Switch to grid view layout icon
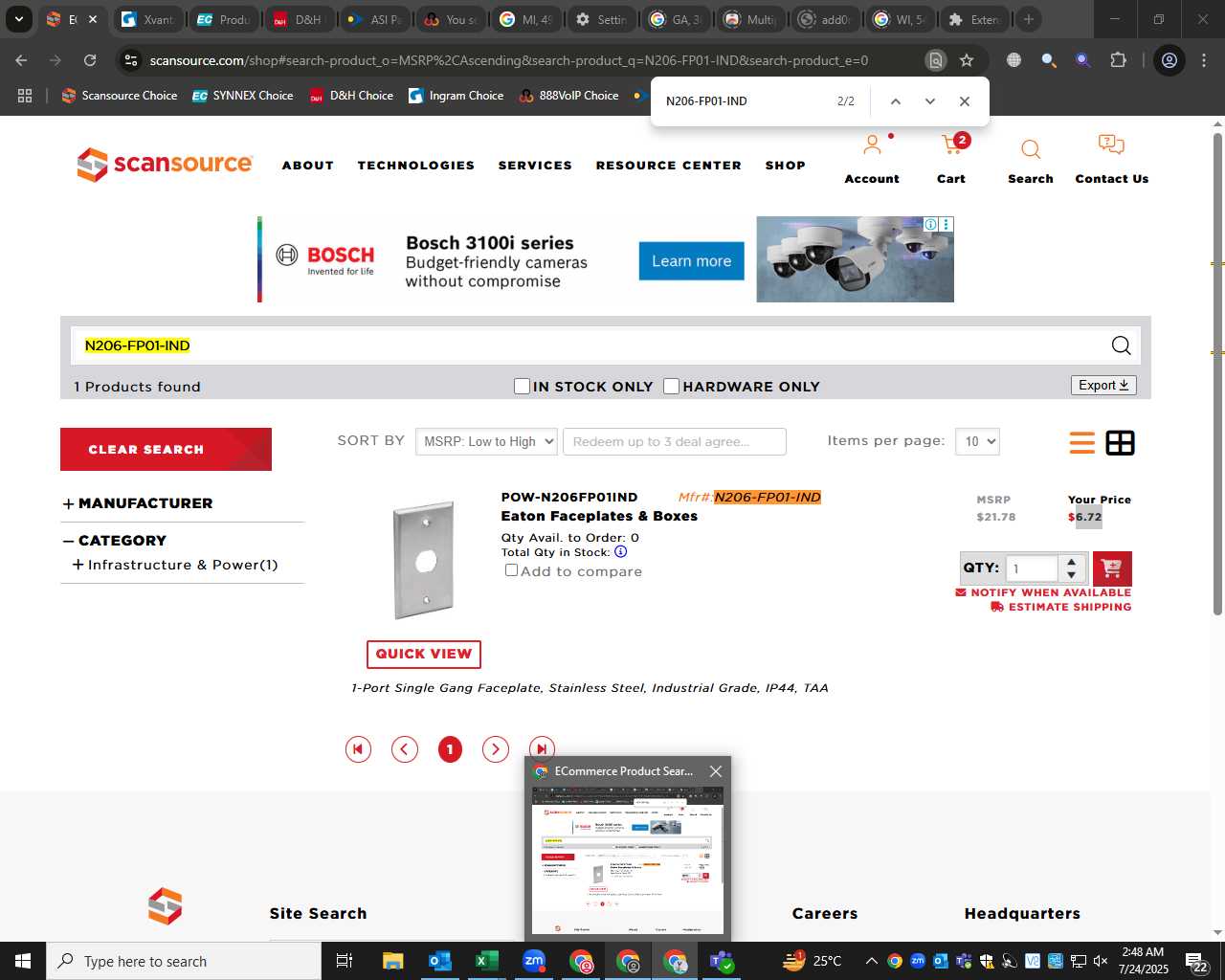This screenshot has width=1225, height=980. click(1120, 442)
